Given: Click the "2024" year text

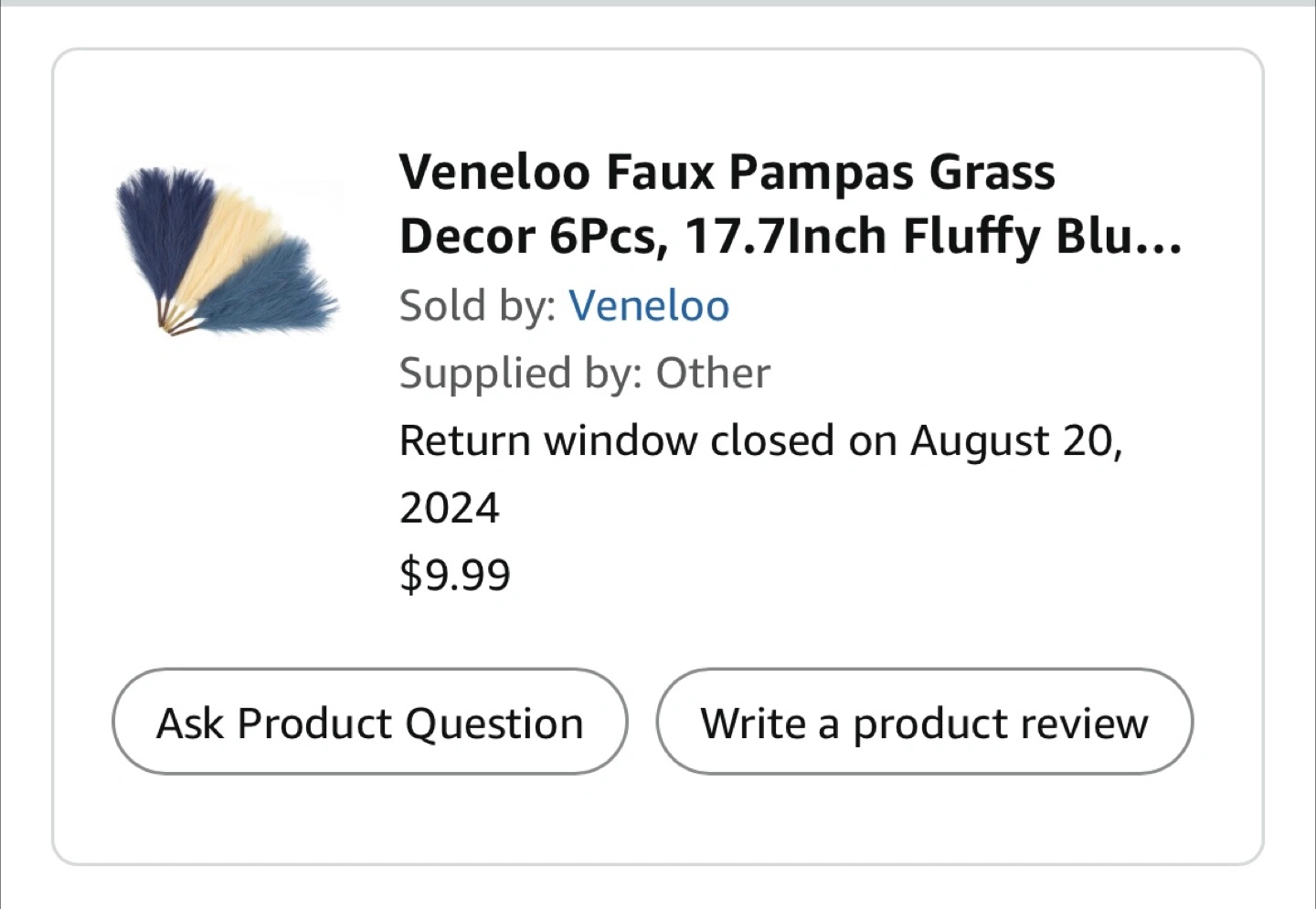Looking at the screenshot, I should click(450, 508).
